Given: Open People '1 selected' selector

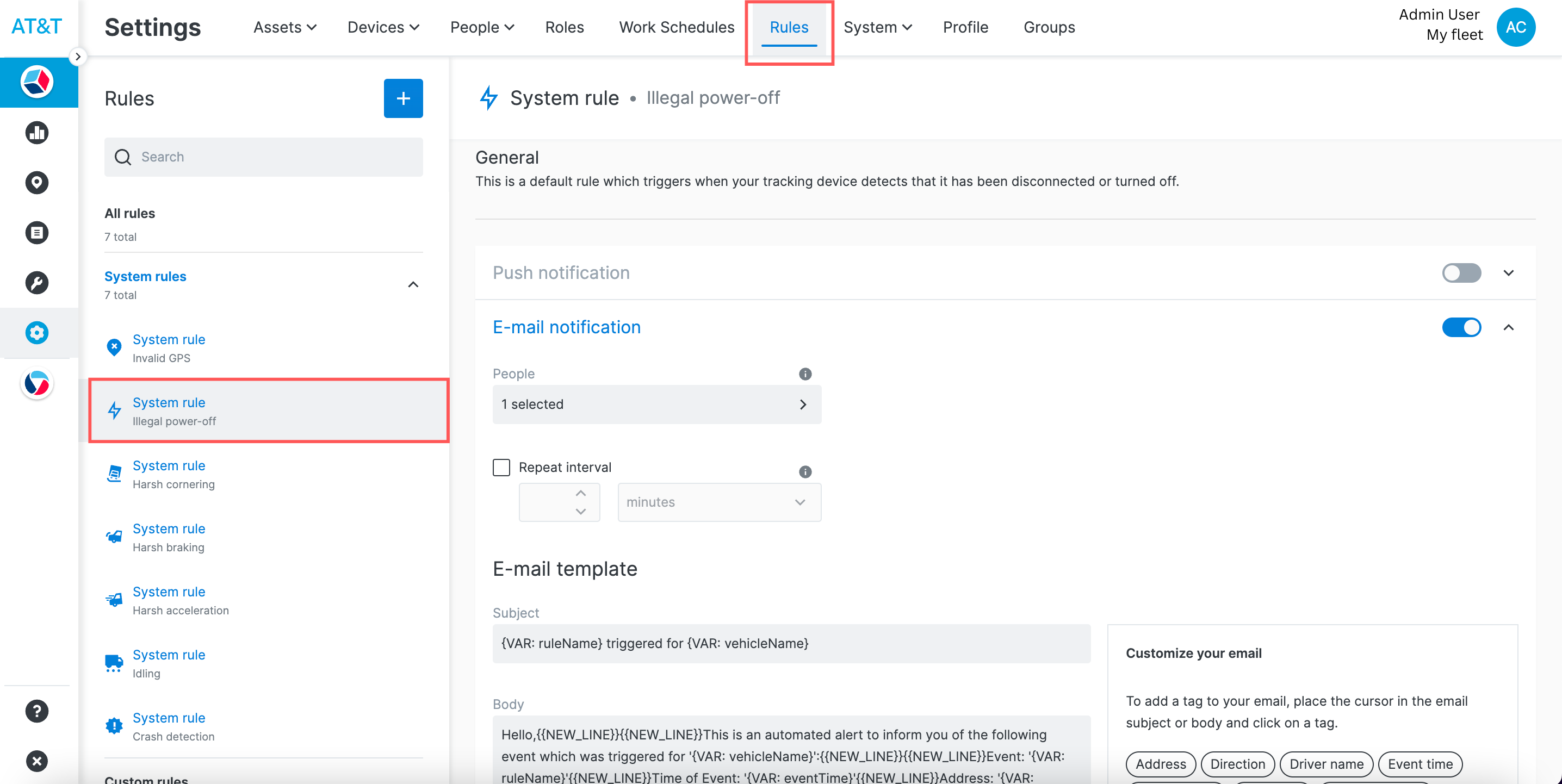Looking at the screenshot, I should pos(656,405).
